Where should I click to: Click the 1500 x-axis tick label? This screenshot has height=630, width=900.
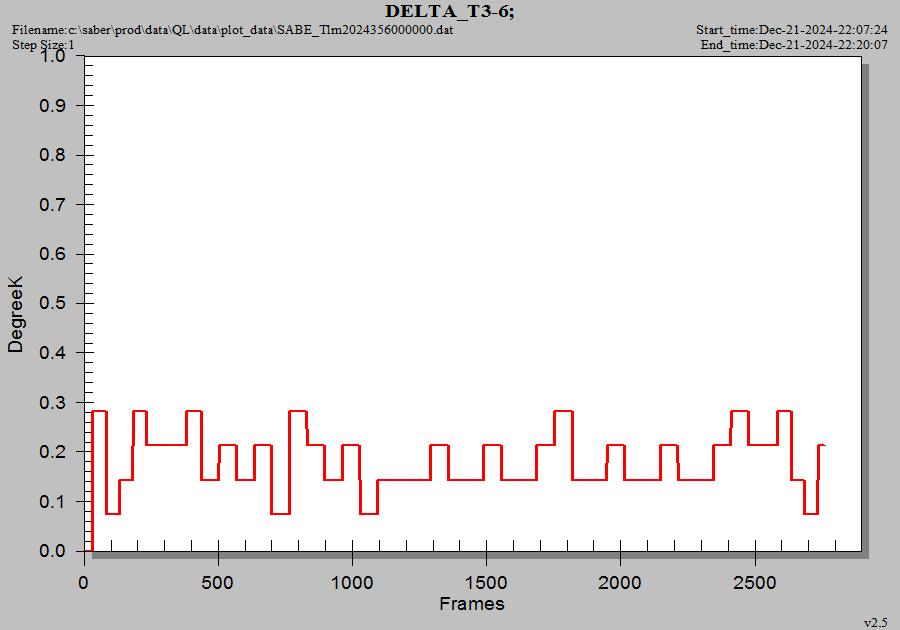click(486, 583)
